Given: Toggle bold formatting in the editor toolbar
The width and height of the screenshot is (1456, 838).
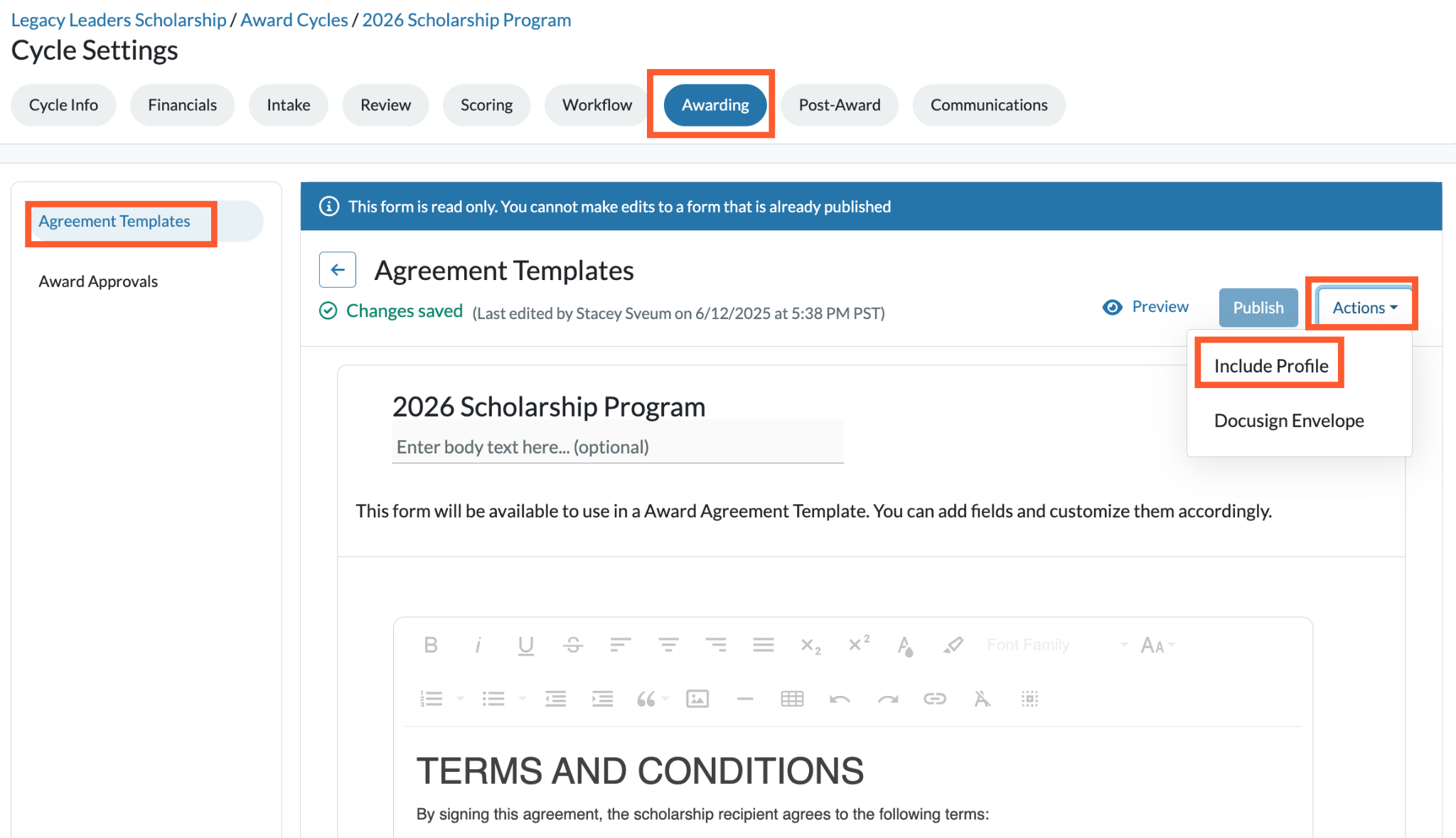Looking at the screenshot, I should point(431,645).
